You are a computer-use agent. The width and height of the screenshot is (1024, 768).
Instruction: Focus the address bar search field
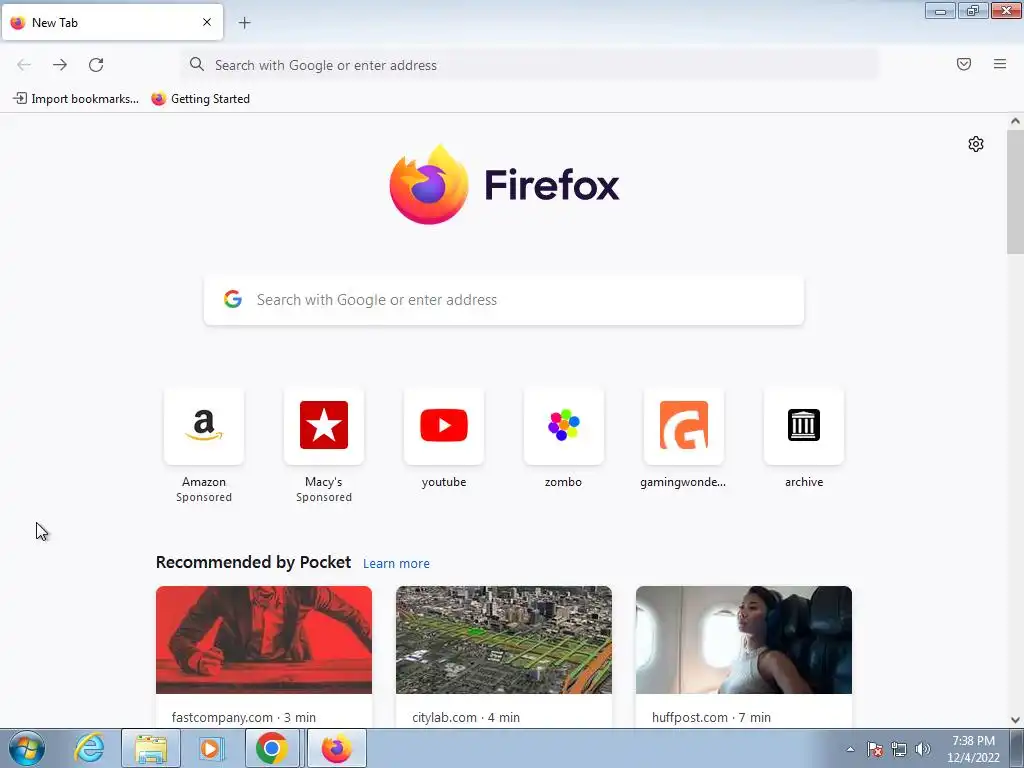pos(530,65)
